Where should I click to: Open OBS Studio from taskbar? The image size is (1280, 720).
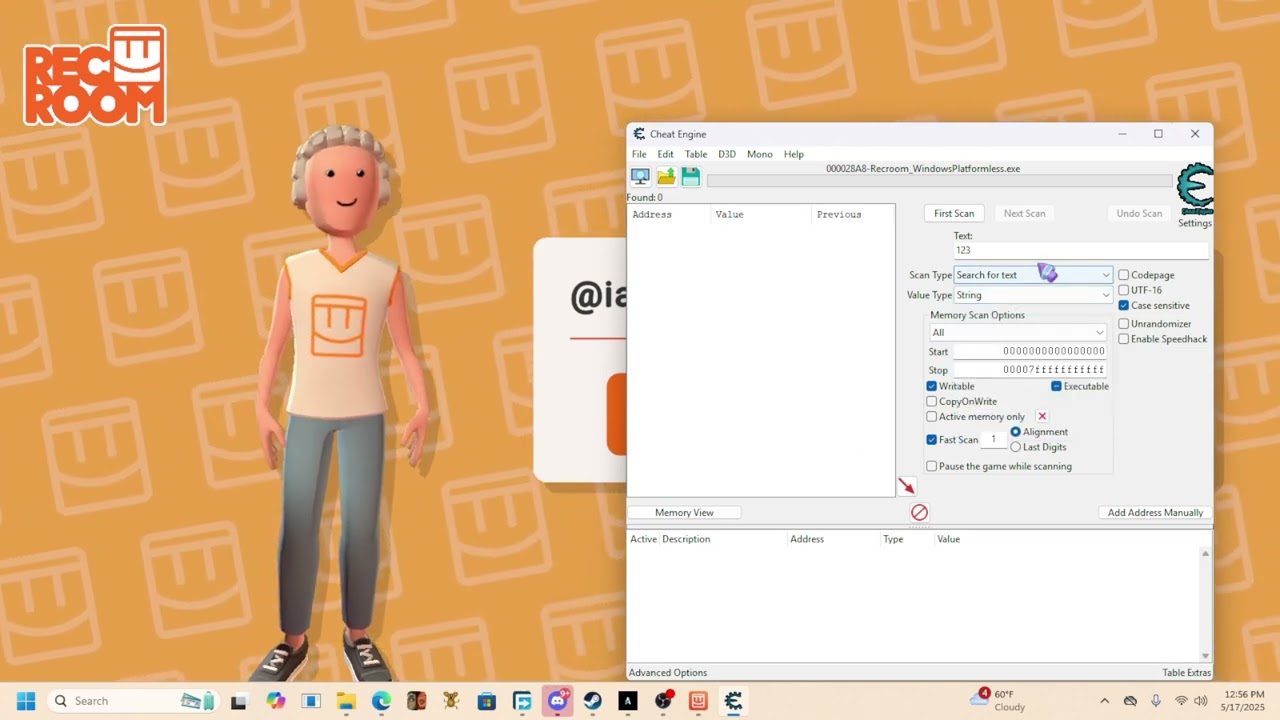(663, 701)
